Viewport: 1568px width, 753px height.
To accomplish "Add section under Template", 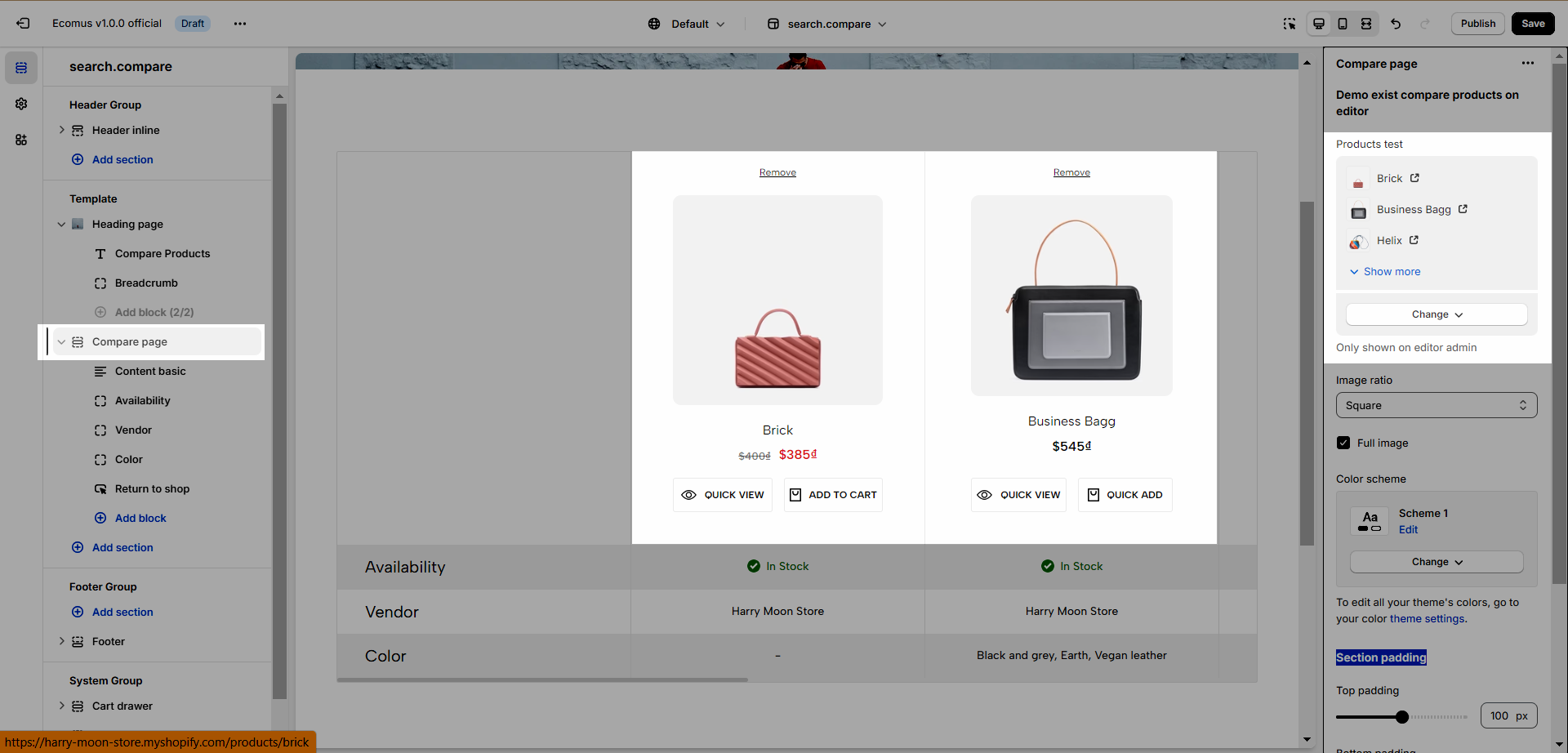I will pyautogui.click(x=113, y=548).
